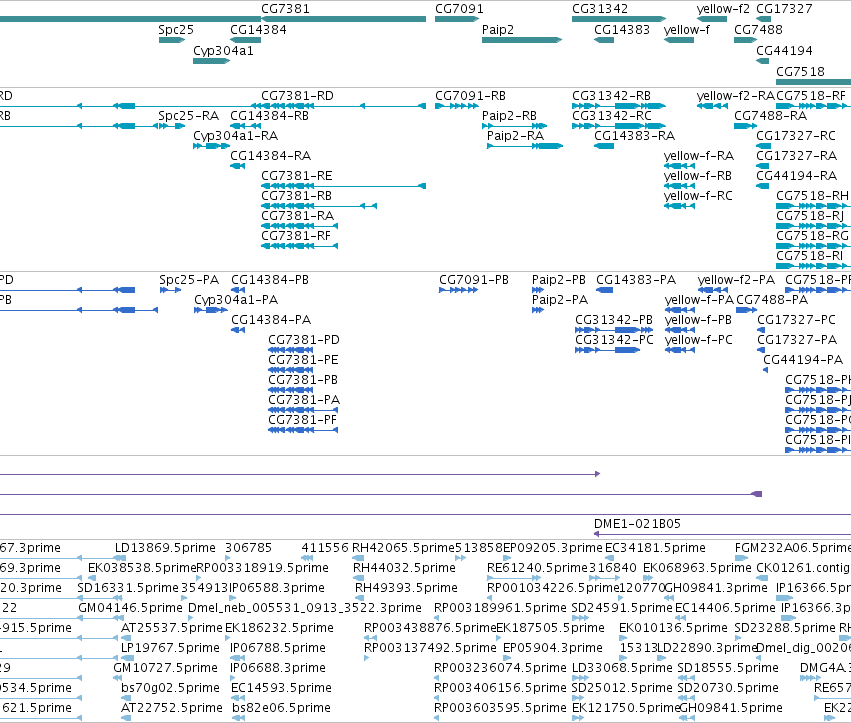851x723 pixels.
Task: Click the CG7381-PE protein label
Action: pyautogui.click(x=303, y=360)
